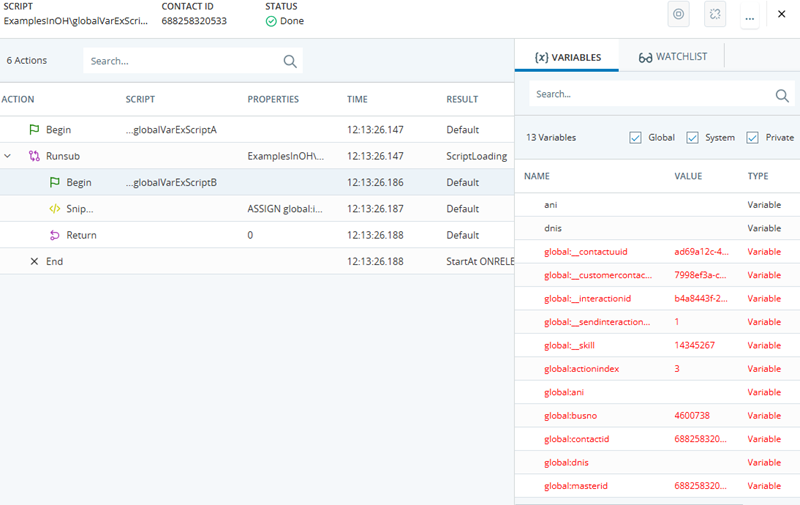Sort variables by the NAME column header
The height and width of the screenshot is (505, 800).
(537, 176)
